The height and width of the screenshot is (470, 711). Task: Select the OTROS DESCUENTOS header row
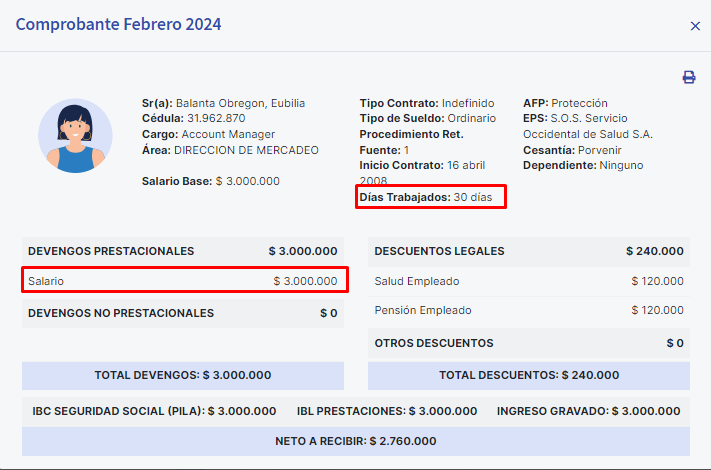pos(529,343)
